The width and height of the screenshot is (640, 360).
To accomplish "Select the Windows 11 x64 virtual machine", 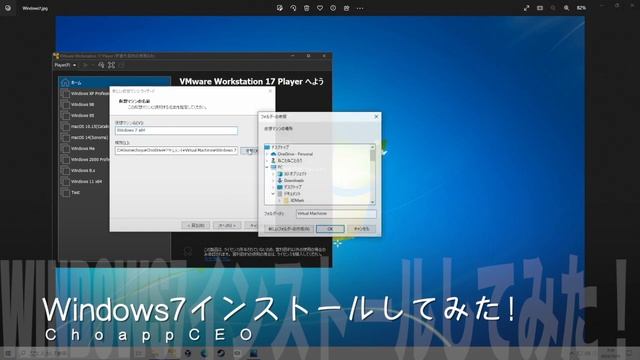I will tap(85, 182).
